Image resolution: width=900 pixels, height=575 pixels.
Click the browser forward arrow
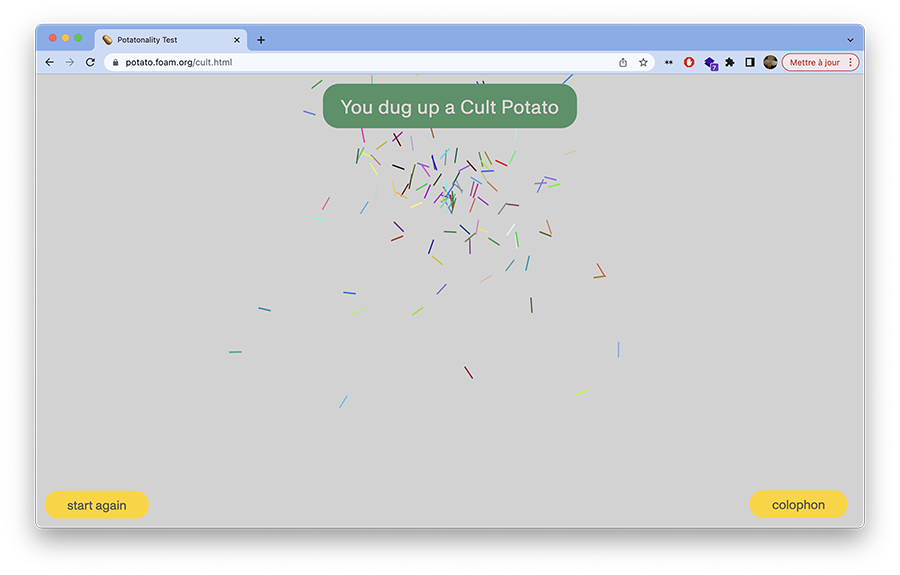tap(70, 62)
